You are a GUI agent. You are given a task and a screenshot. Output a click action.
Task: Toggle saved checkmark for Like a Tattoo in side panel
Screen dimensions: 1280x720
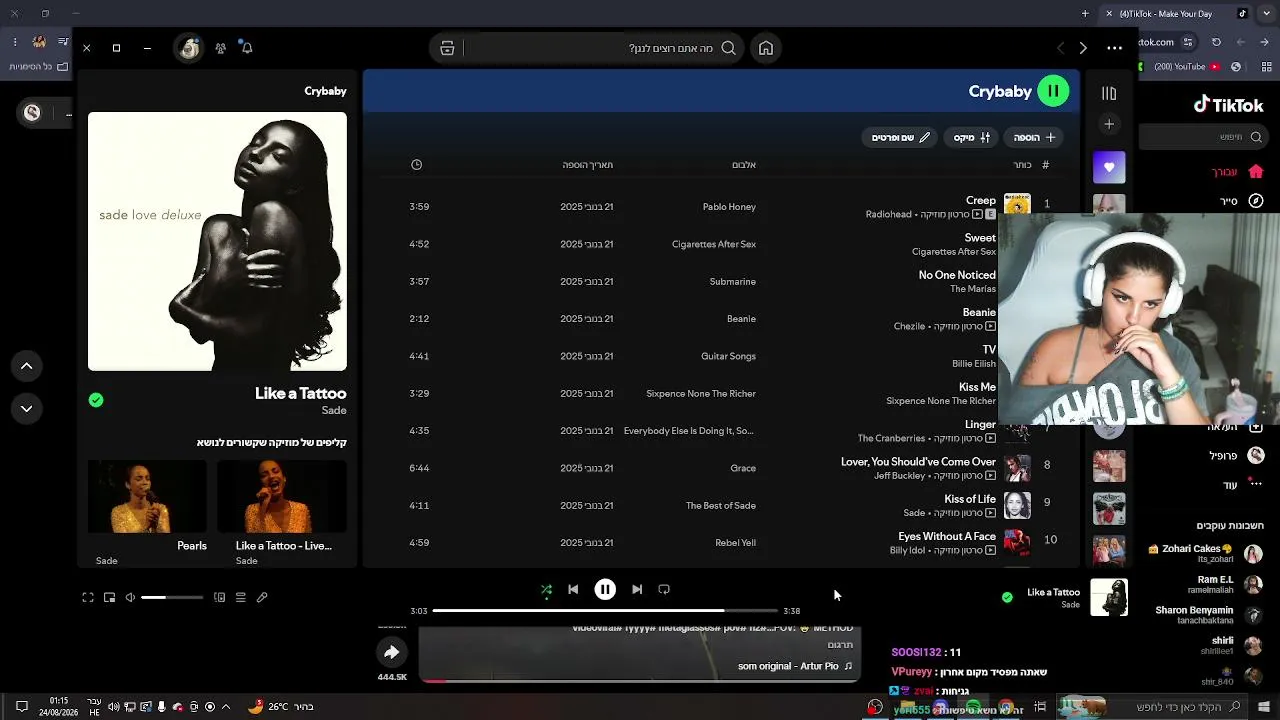[x=96, y=400]
